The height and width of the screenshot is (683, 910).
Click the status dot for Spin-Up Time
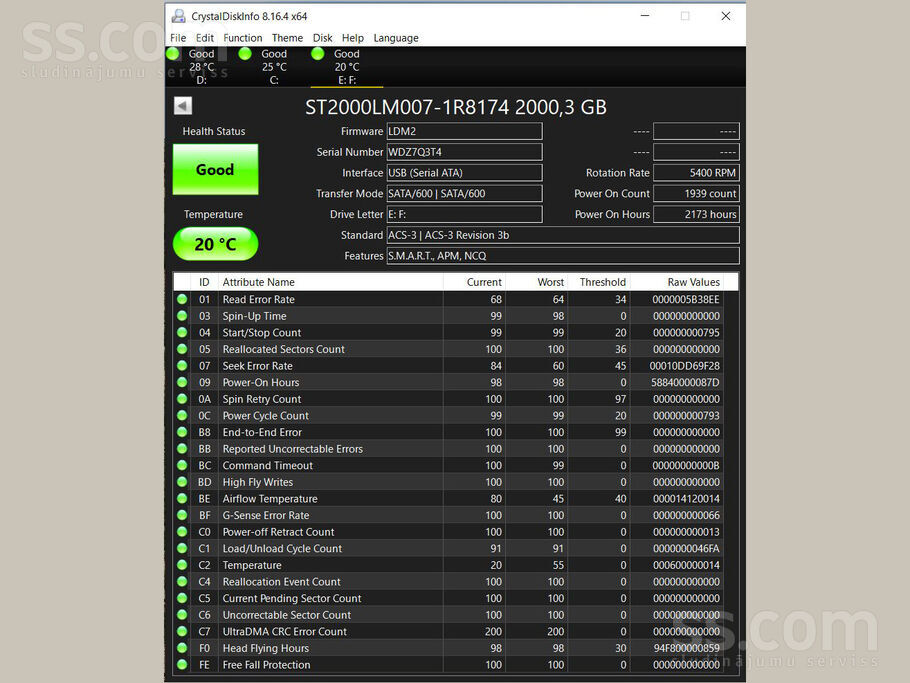[x=182, y=316]
